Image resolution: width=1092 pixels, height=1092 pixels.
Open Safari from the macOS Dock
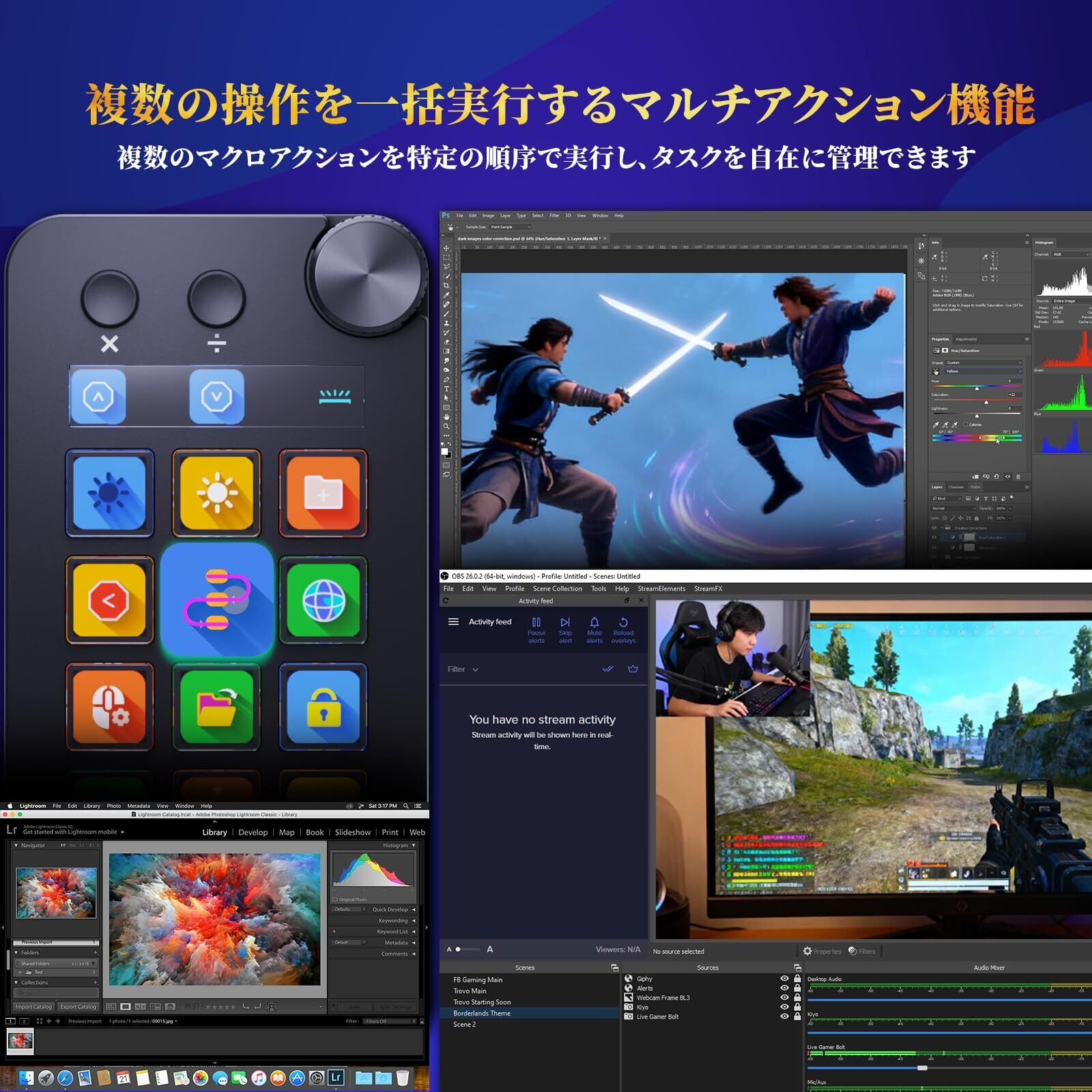tap(65, 1078)
